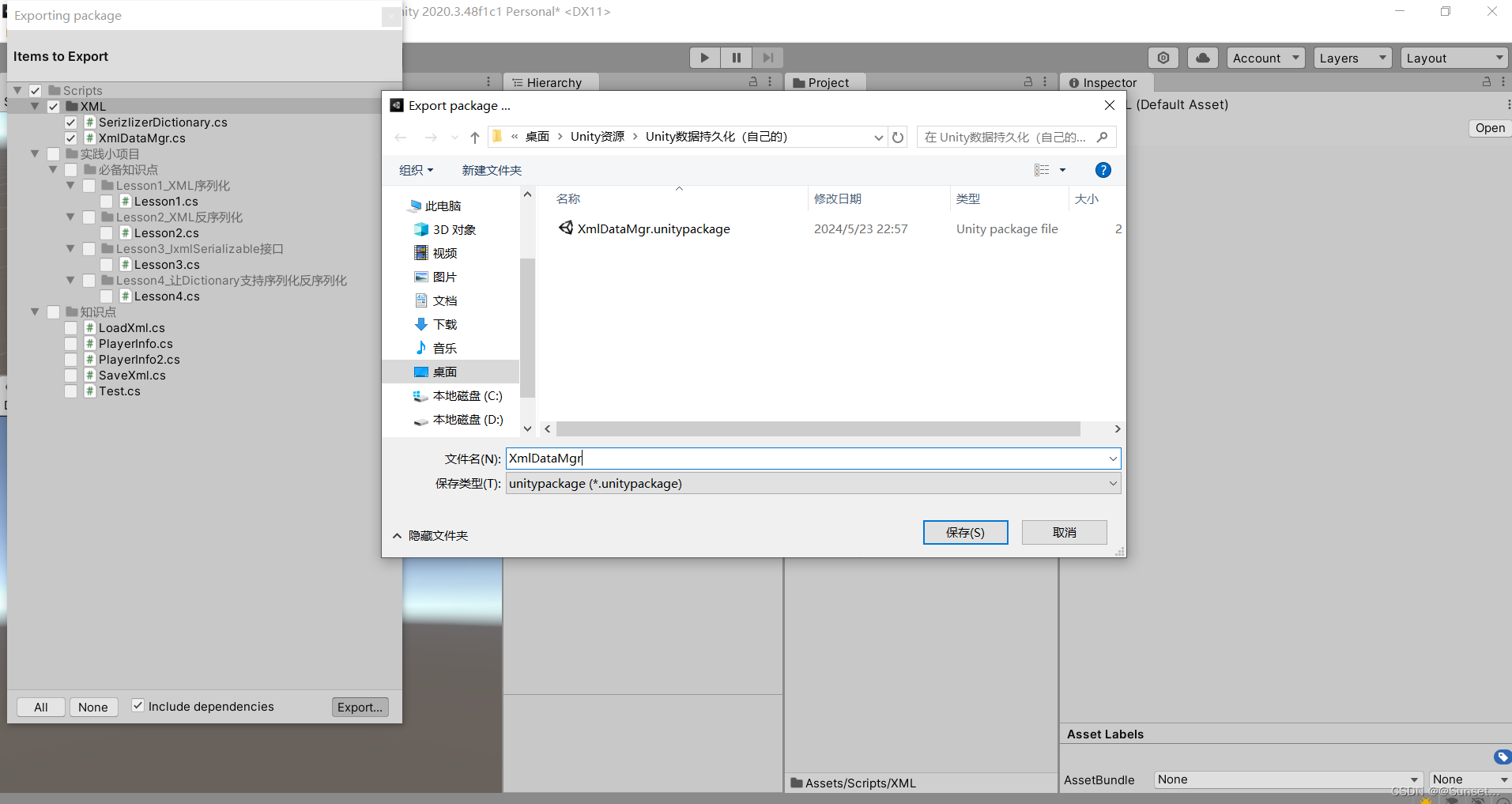
Task: Check the PlayerInfo.cs checkbox
Action: [71, 343]
